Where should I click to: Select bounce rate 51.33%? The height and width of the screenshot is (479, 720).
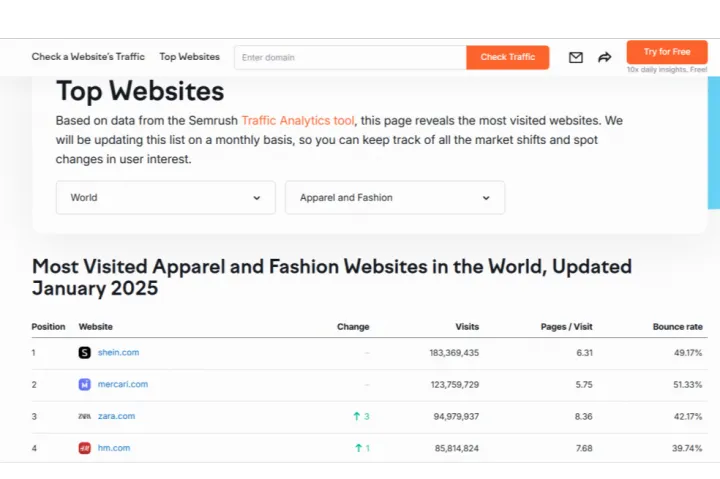coord(688,384)
